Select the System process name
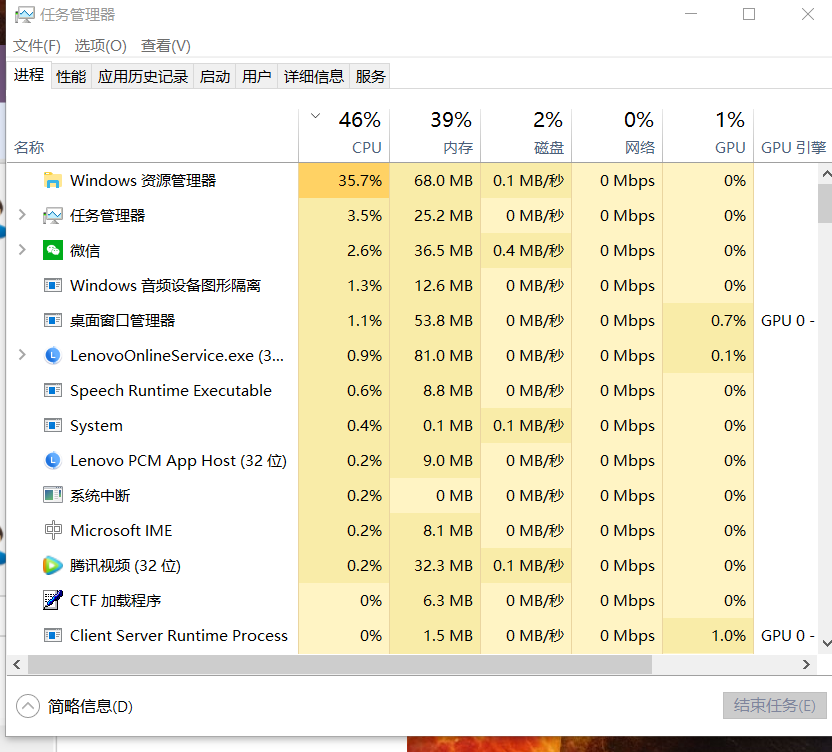 [96, 426]
